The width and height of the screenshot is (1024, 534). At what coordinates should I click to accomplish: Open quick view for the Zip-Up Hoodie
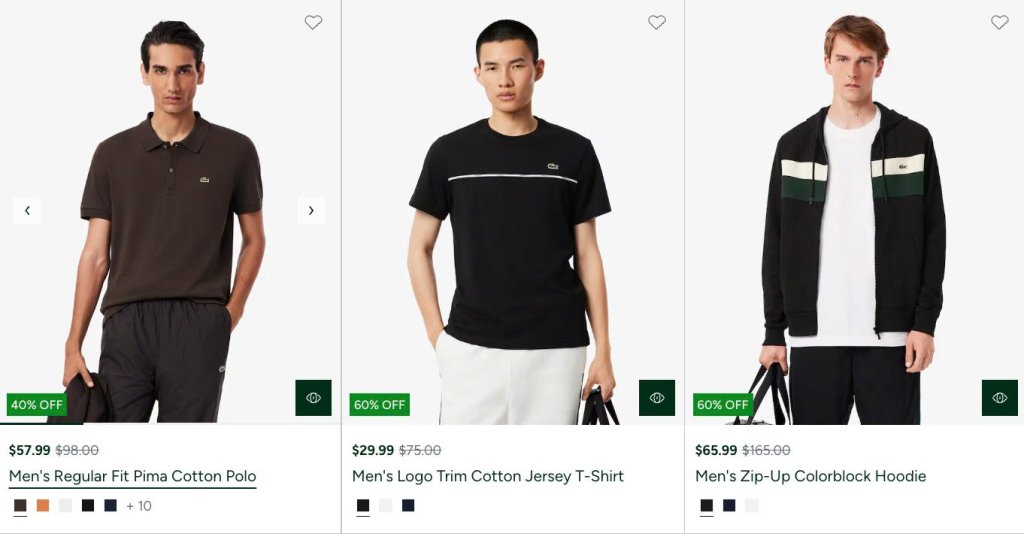[x=1000, y=398]
